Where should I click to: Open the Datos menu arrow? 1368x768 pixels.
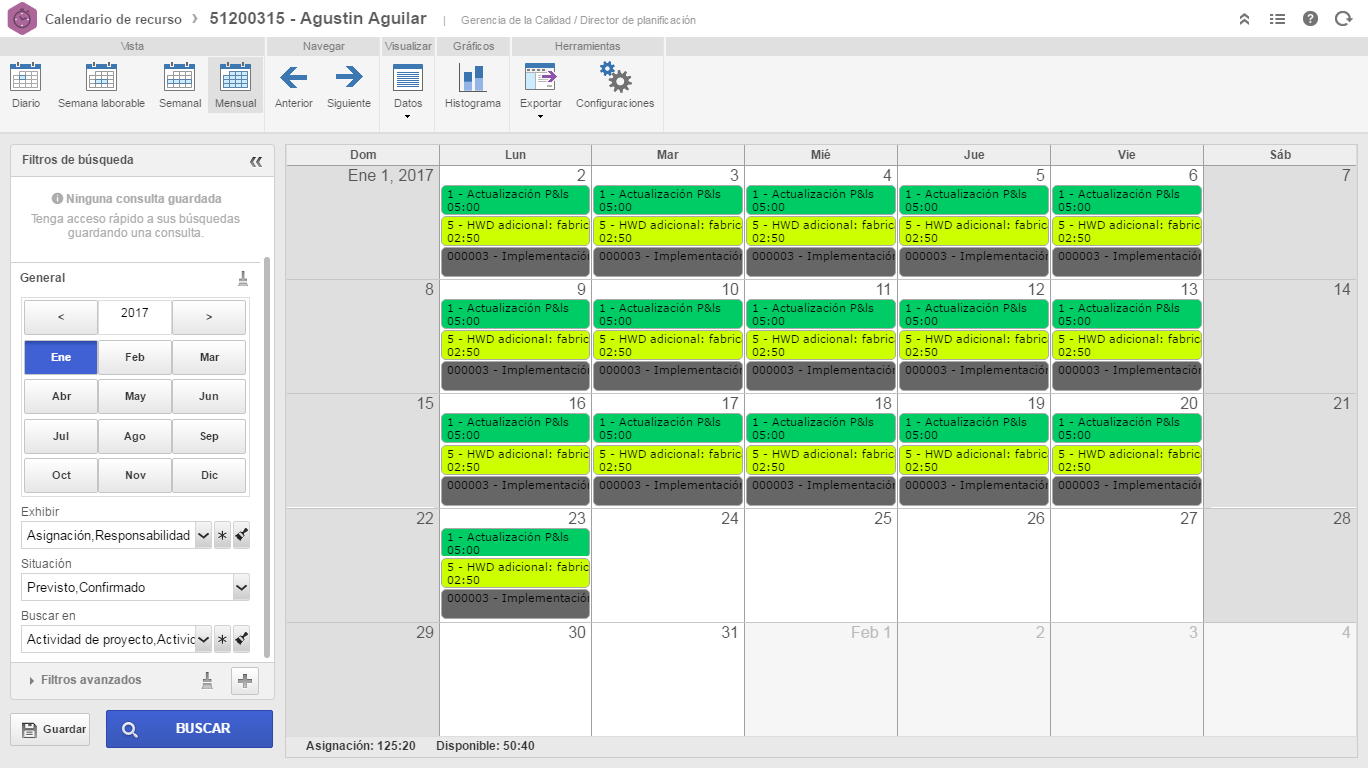point(407,116)
